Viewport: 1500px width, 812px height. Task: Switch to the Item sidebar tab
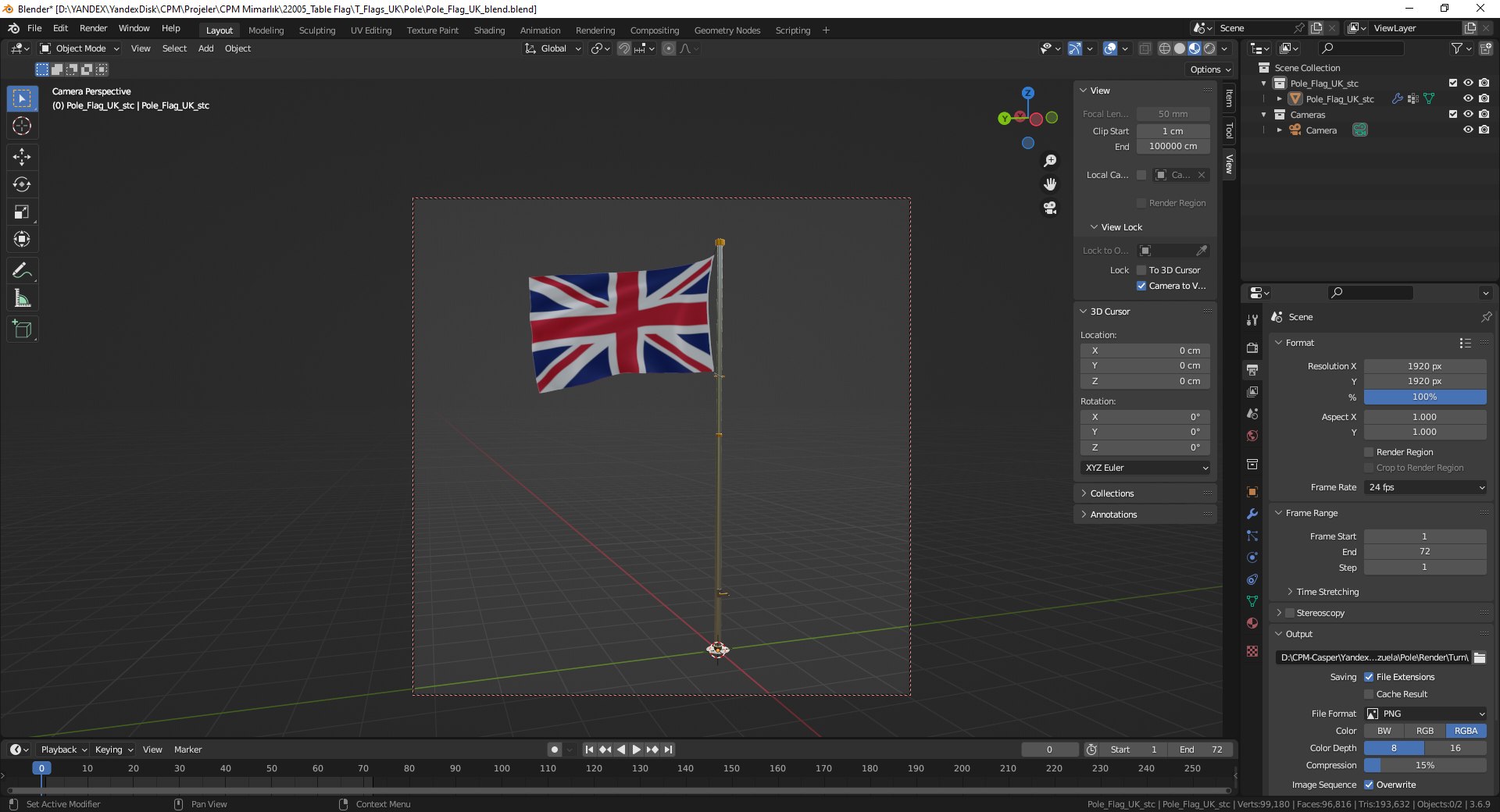pos(1229,98)
